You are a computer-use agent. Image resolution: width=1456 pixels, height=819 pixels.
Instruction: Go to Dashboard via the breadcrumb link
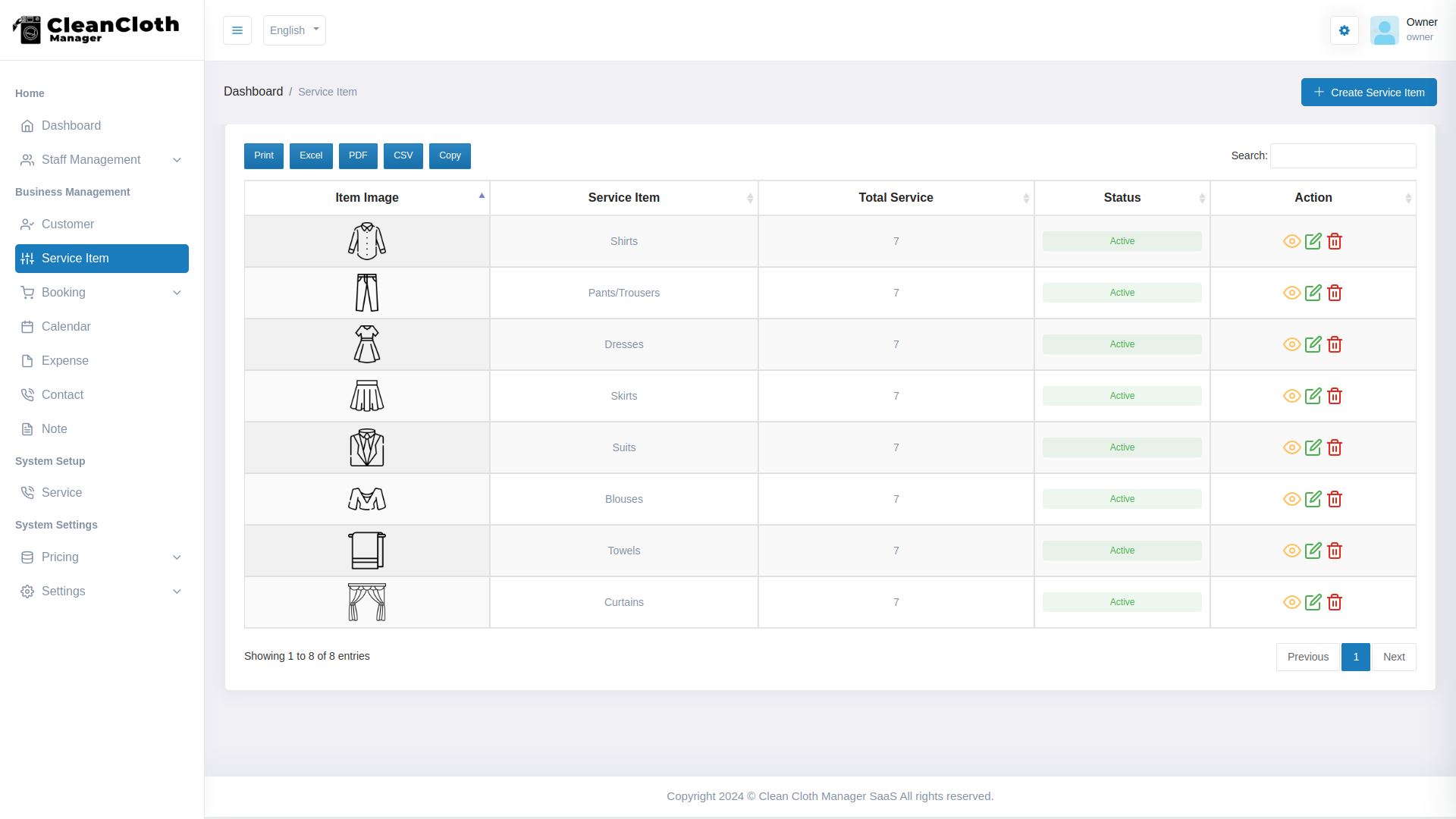[x=253, y=91]
